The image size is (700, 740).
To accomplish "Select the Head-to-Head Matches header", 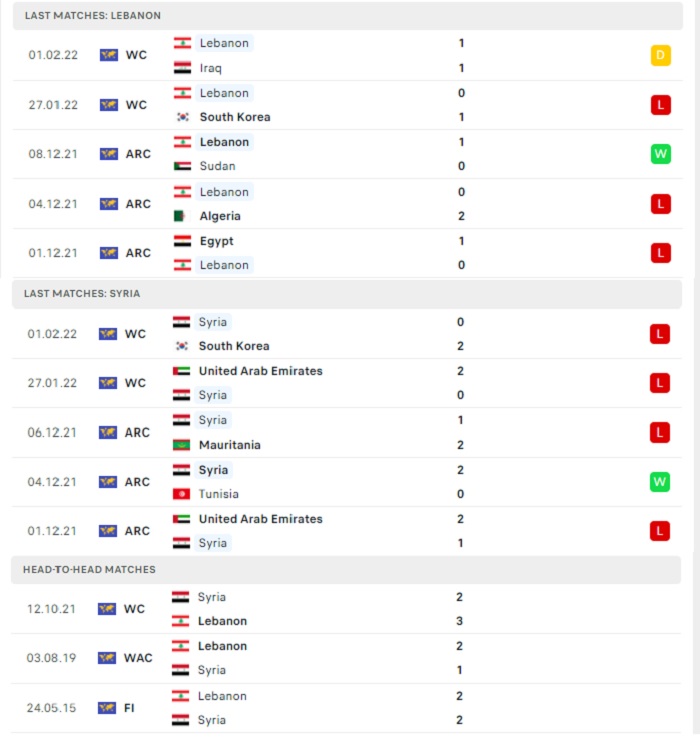I will 346,570.
